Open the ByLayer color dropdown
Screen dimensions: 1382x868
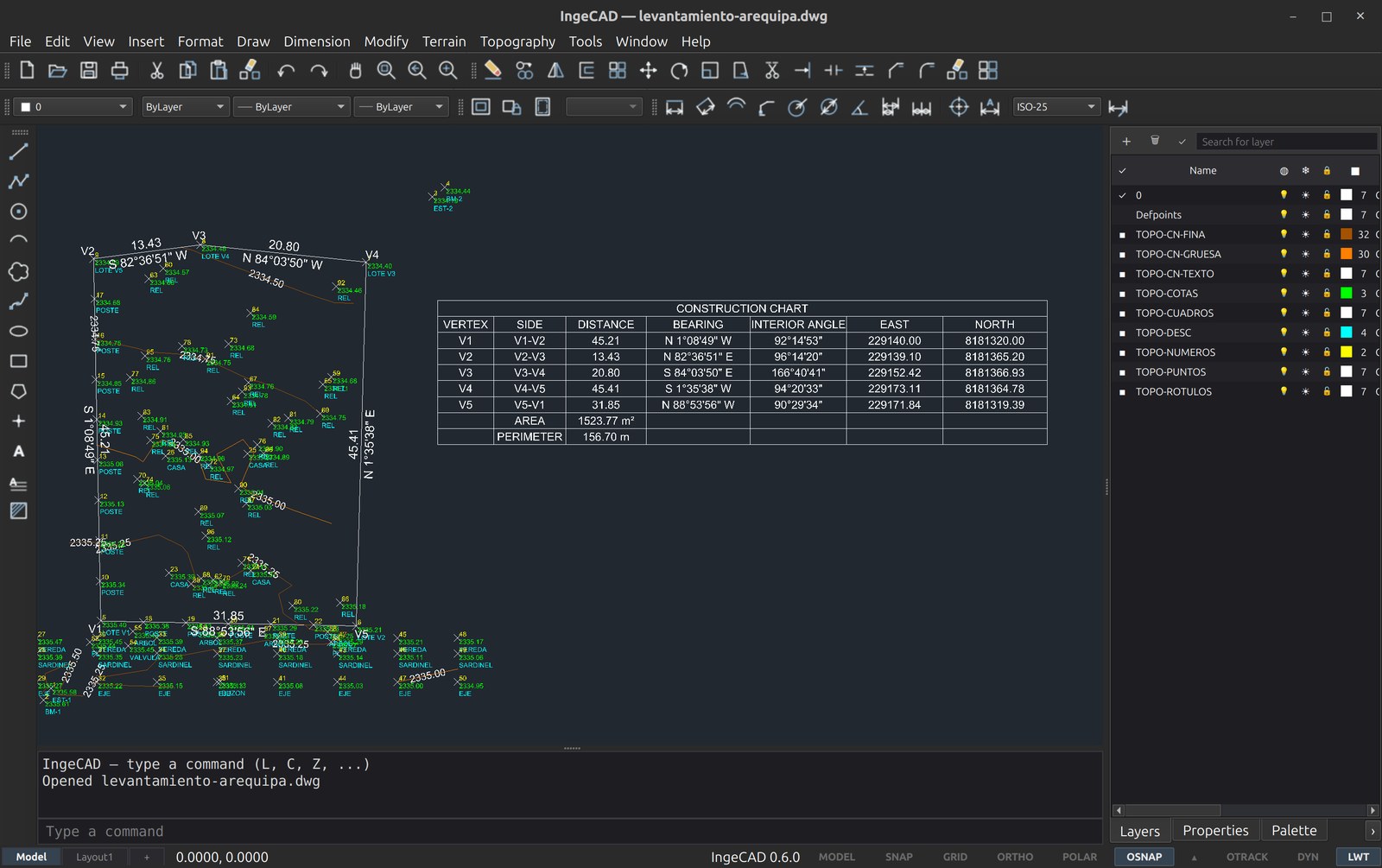tap(184, 107)
